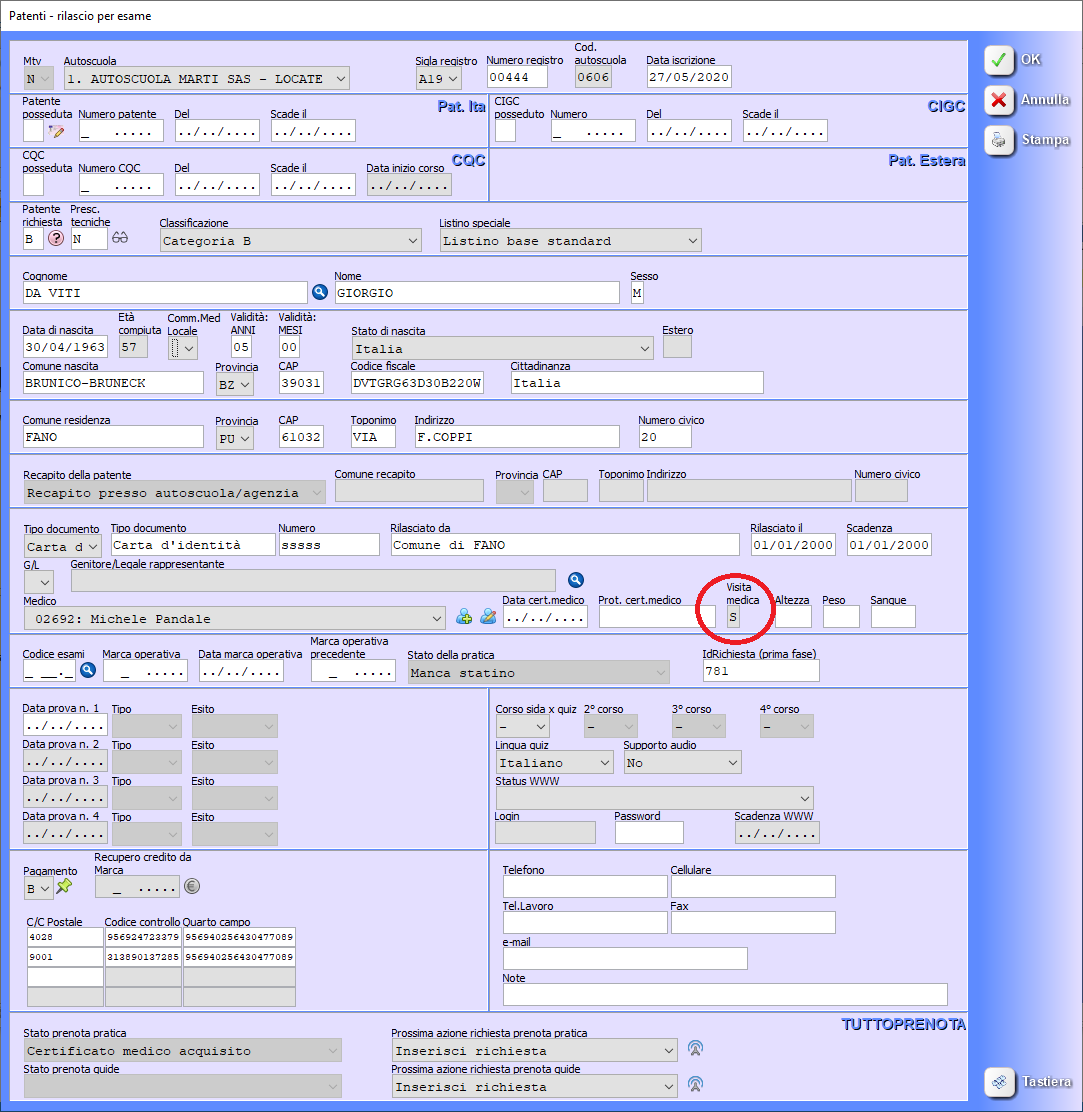Image resolution: width=1083 pixels, height=1112 pixels.
Task: Tick the Patente posseduta checkbox
Action: (x=33, y=131)
